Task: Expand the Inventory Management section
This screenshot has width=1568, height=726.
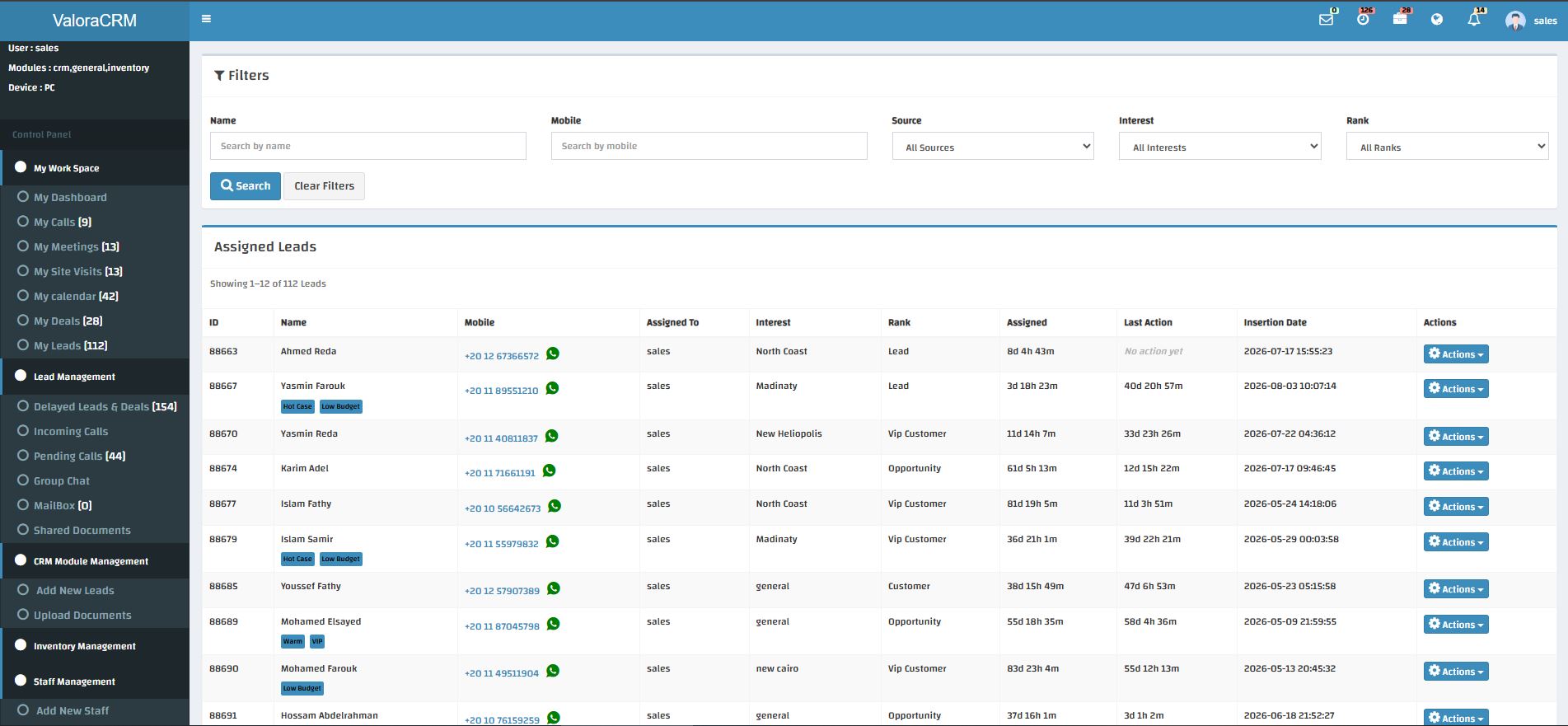Action: pos(95,646)
